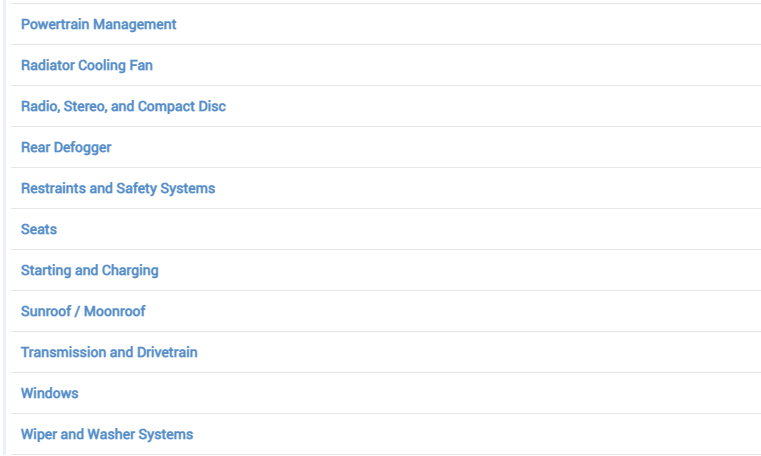Screen dimensions: 761x456
Task: Expand the Rear Defogger list row
Action: click(450, 147)
